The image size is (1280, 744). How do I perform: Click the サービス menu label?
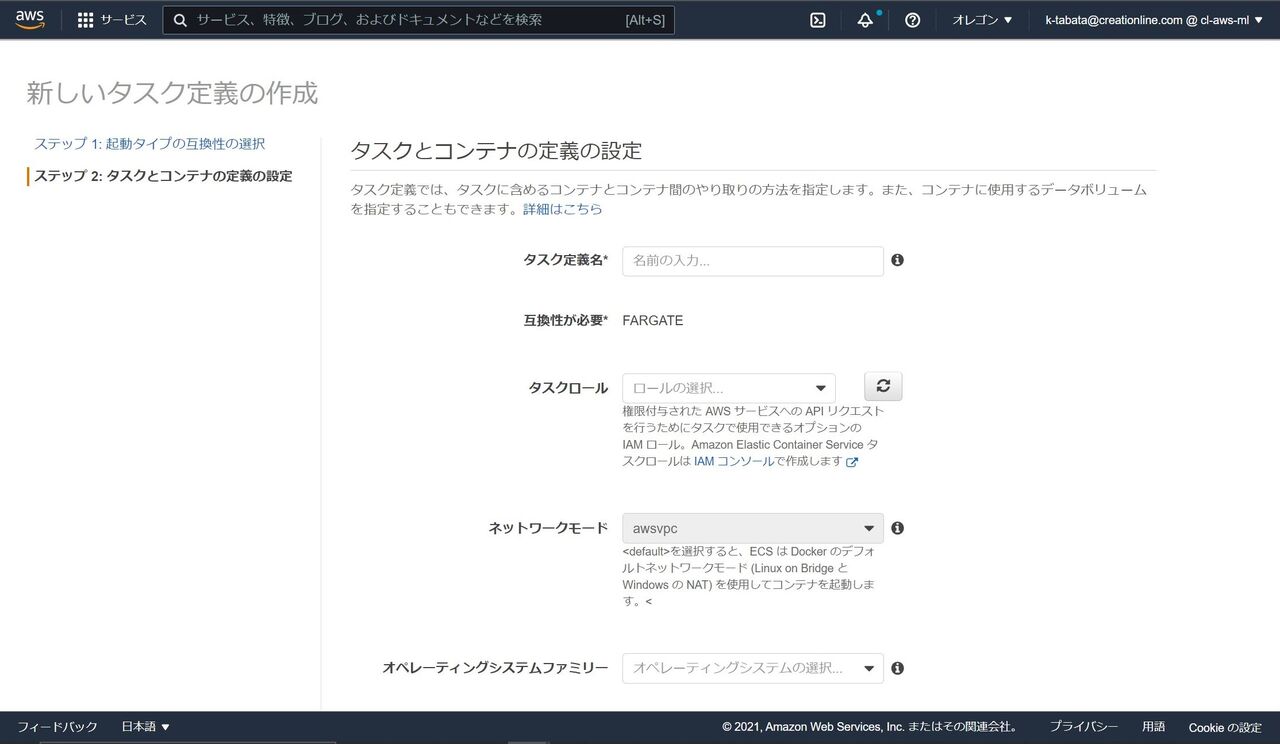click(x=123, y=20)
